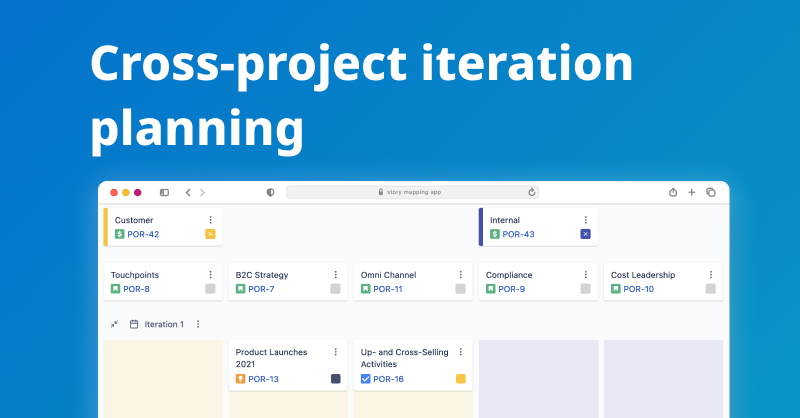The height and width of the screenshot is (418, 800).
Task: Open the B2C Strategy card's three-dot menu
Action: click(335, 275)
